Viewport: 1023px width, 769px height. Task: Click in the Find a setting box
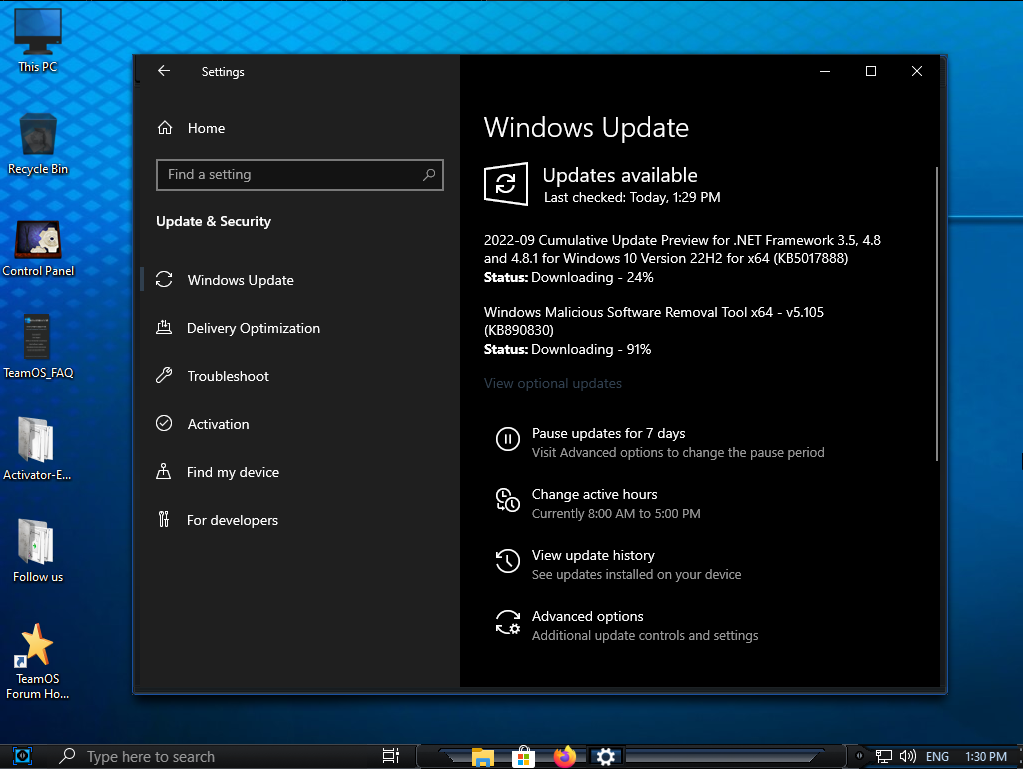click(290, 175)
